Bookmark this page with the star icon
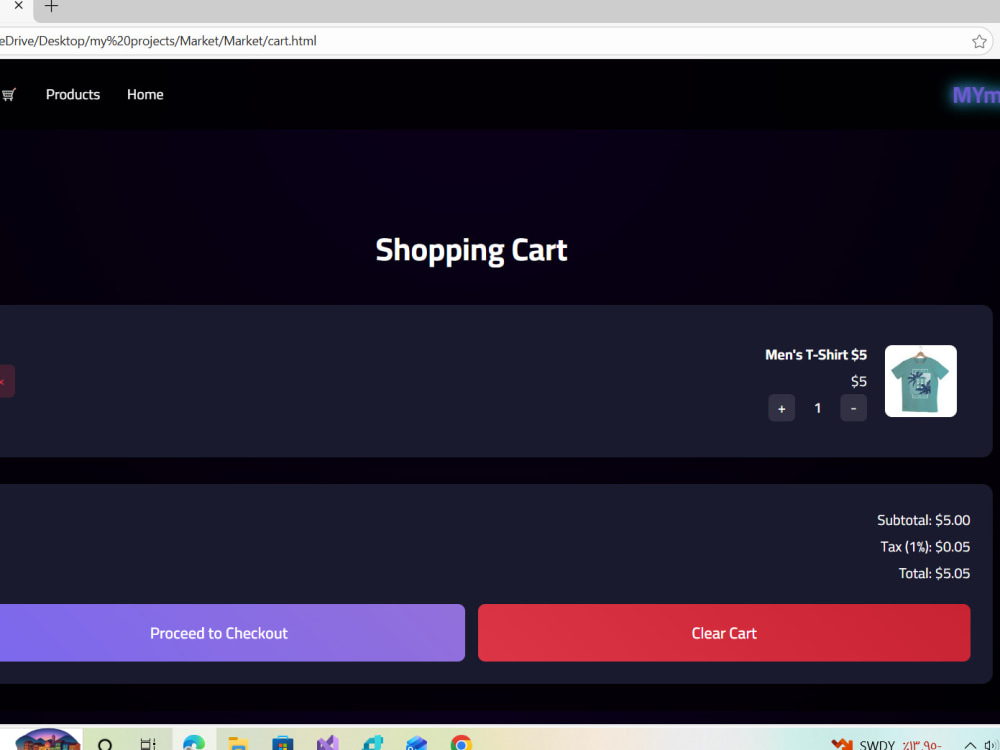1000x750 pixels. [979, 41]
